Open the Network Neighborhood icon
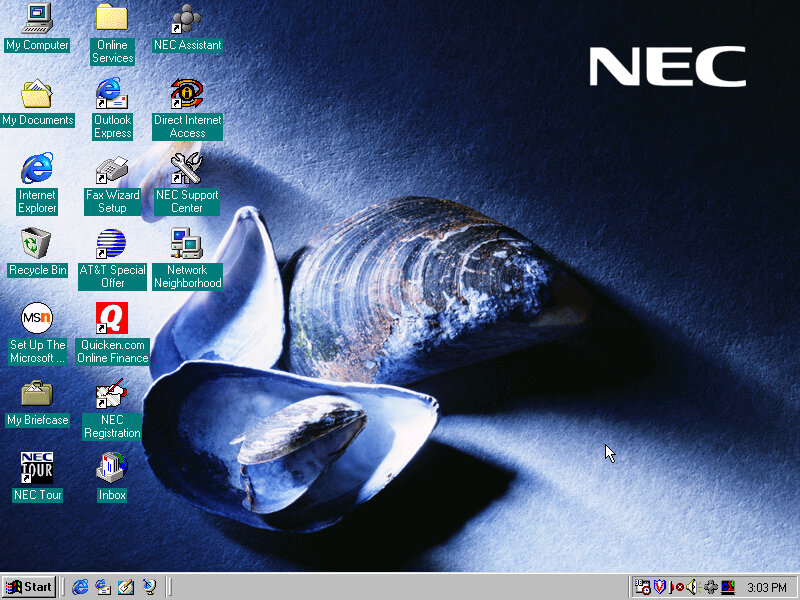Screen dimensions: 800x600 187,244
